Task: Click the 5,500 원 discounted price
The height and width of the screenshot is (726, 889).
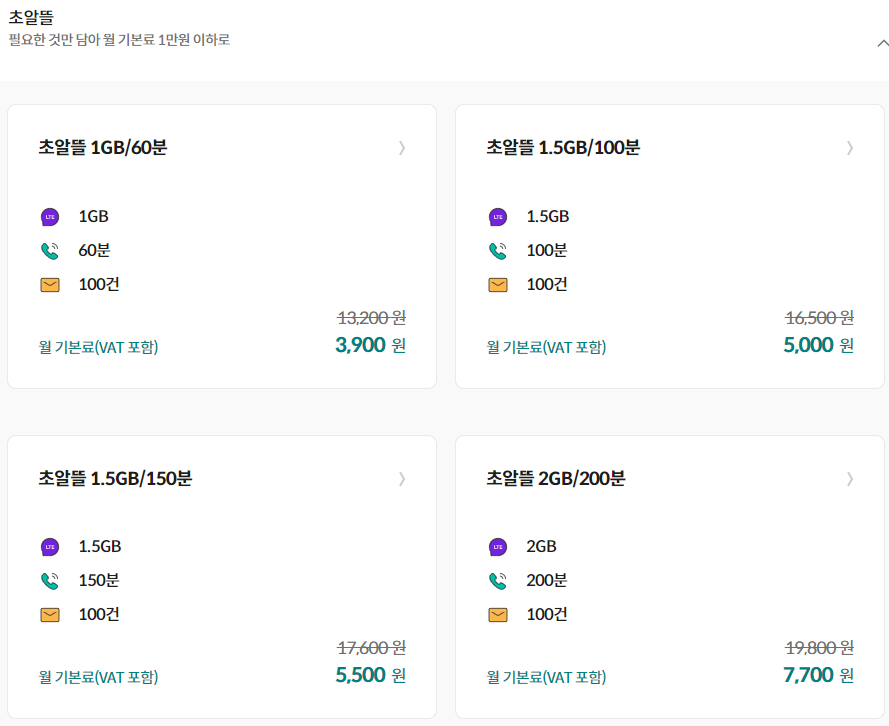Action: tap(370, 675)
